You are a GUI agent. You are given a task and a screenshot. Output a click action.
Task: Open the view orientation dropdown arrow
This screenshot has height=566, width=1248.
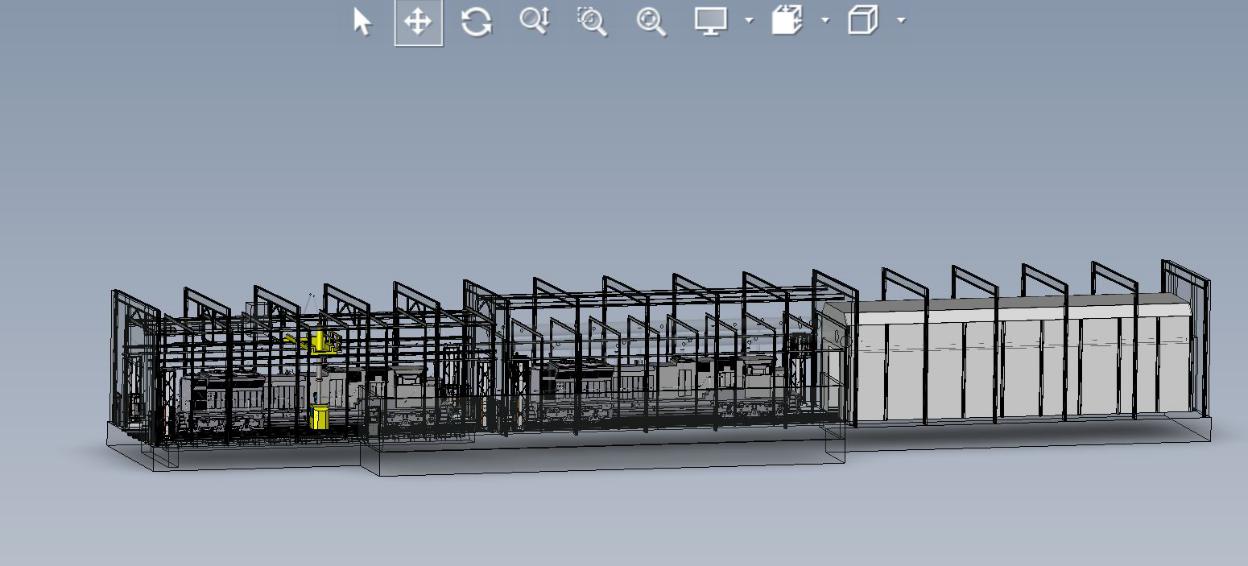pos(825,20)
